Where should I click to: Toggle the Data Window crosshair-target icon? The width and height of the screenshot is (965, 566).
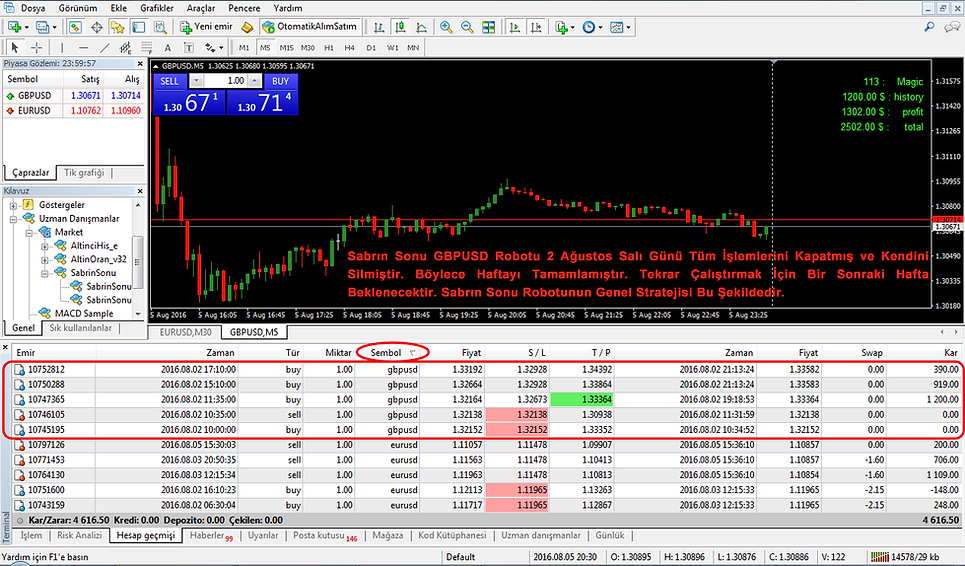97,27
